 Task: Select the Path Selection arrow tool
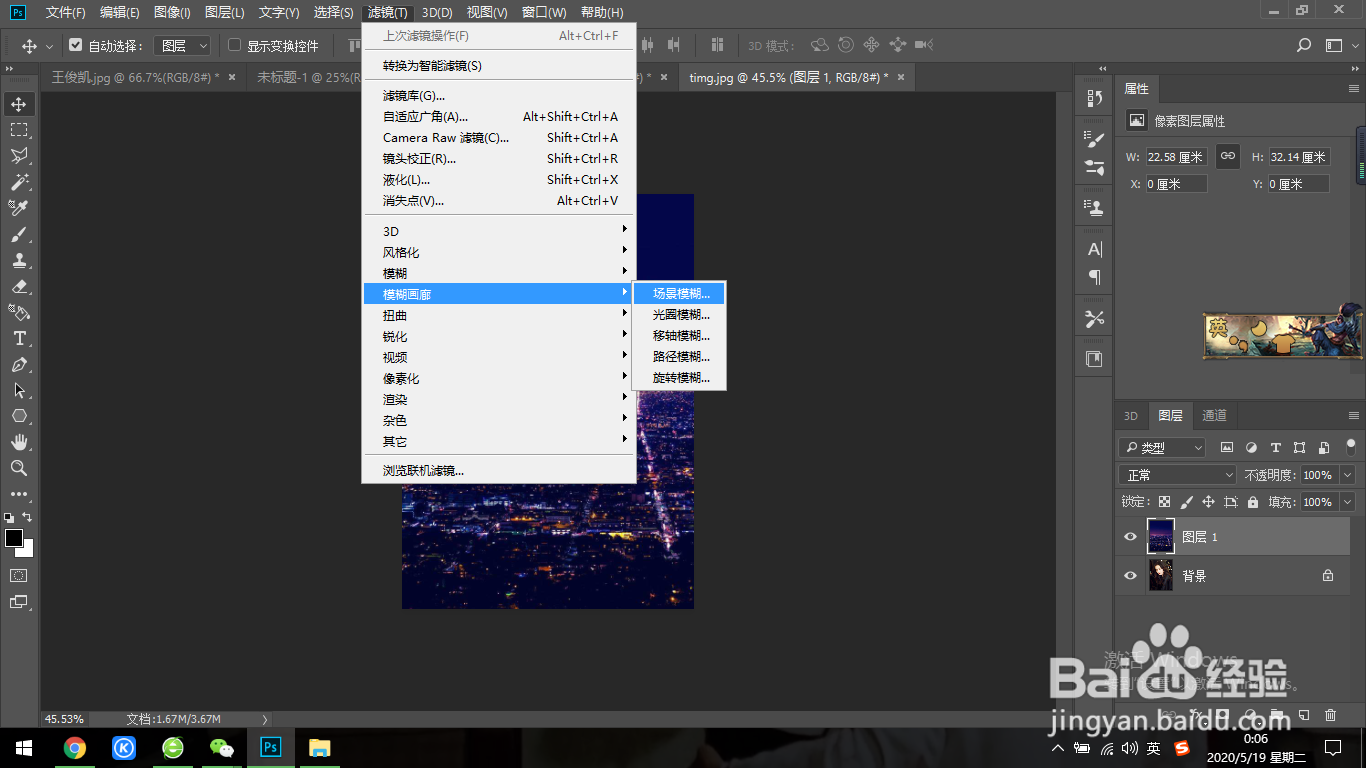click(19, 390)
